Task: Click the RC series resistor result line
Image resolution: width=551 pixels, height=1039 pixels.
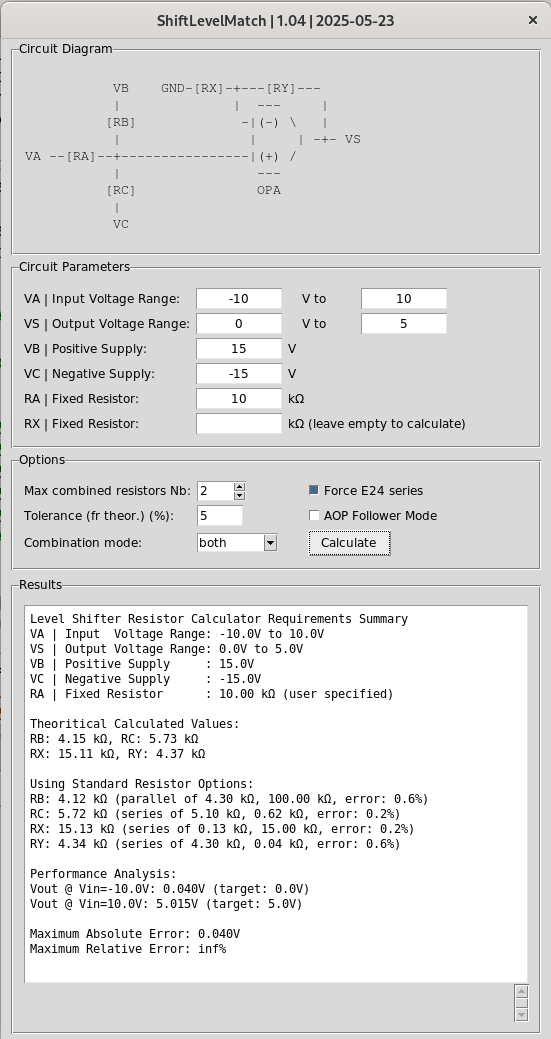Action: [x=215, y=814]
